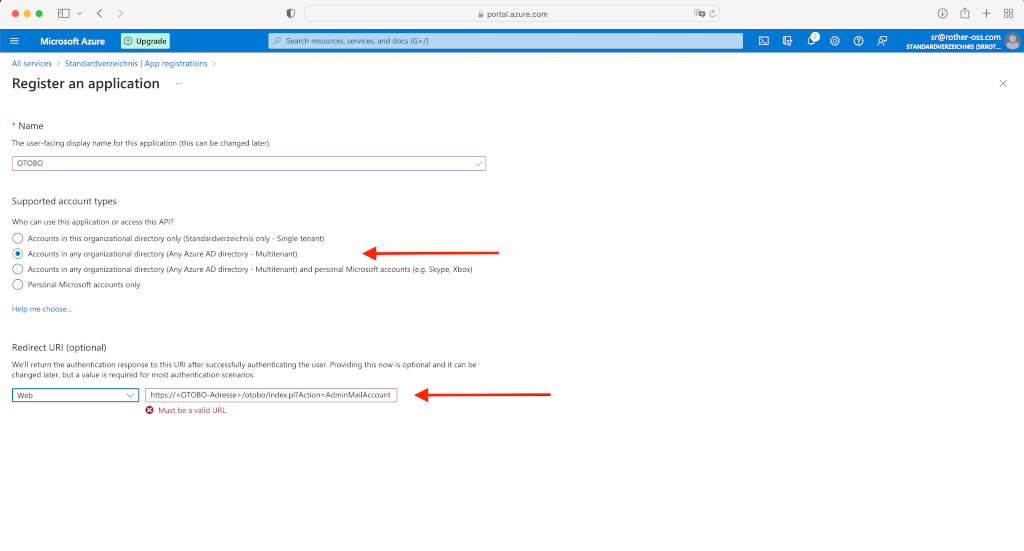This screenshot has height=551, width=1024.
Task: Click the sr@rother-oss.com account name
Action: [965, 37]
